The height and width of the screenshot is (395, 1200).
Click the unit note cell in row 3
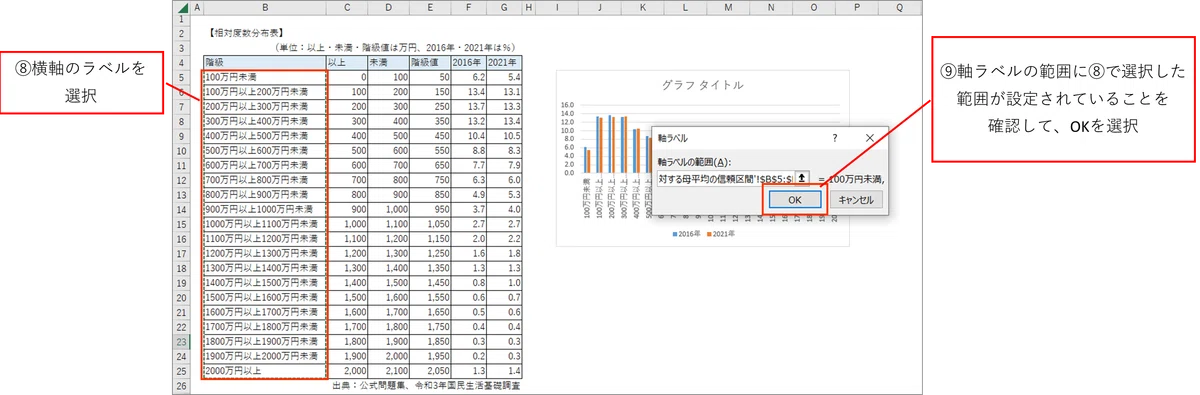(x=397, y=47)
